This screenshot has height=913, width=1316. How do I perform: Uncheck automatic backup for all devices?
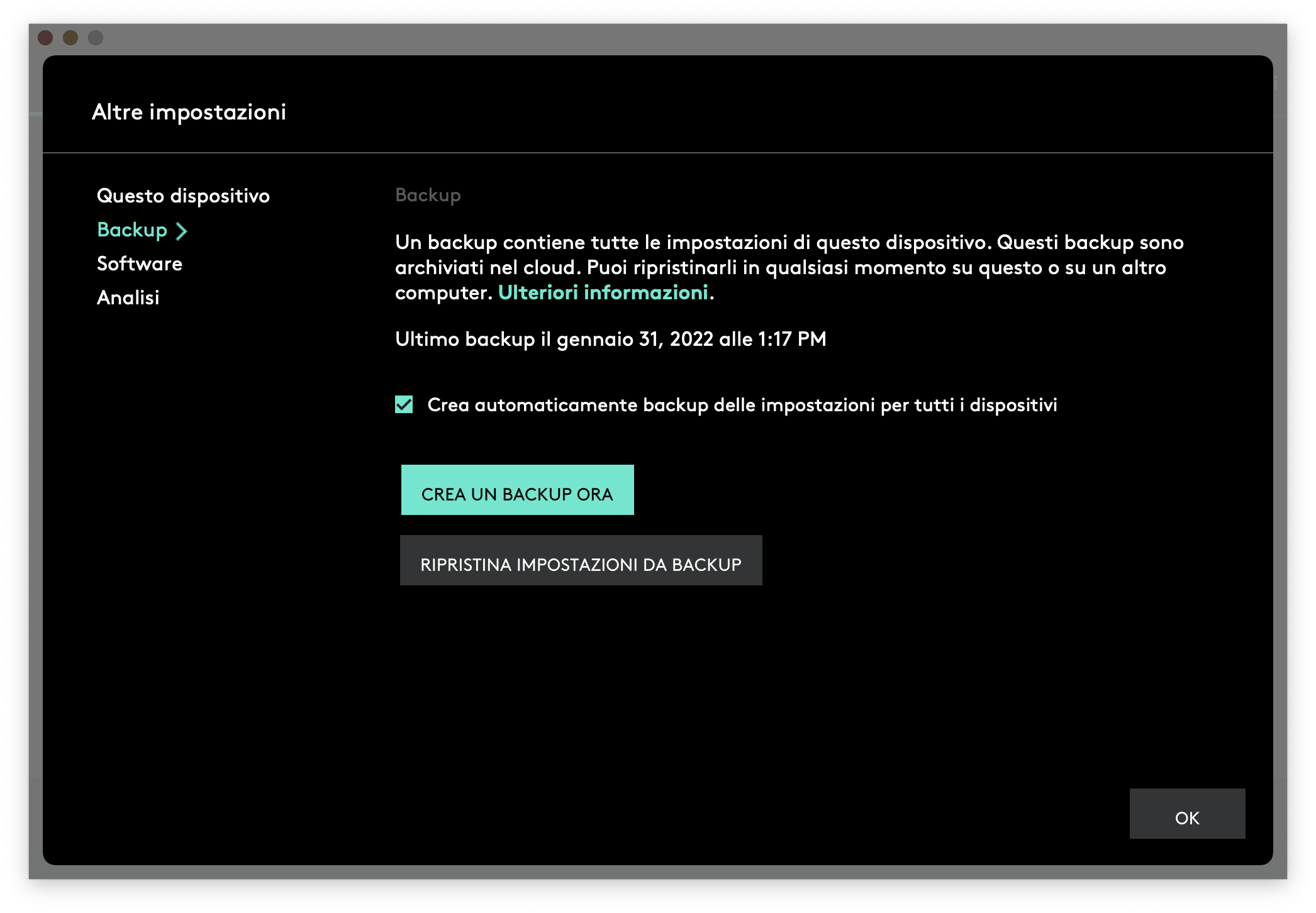coord(404,404)
